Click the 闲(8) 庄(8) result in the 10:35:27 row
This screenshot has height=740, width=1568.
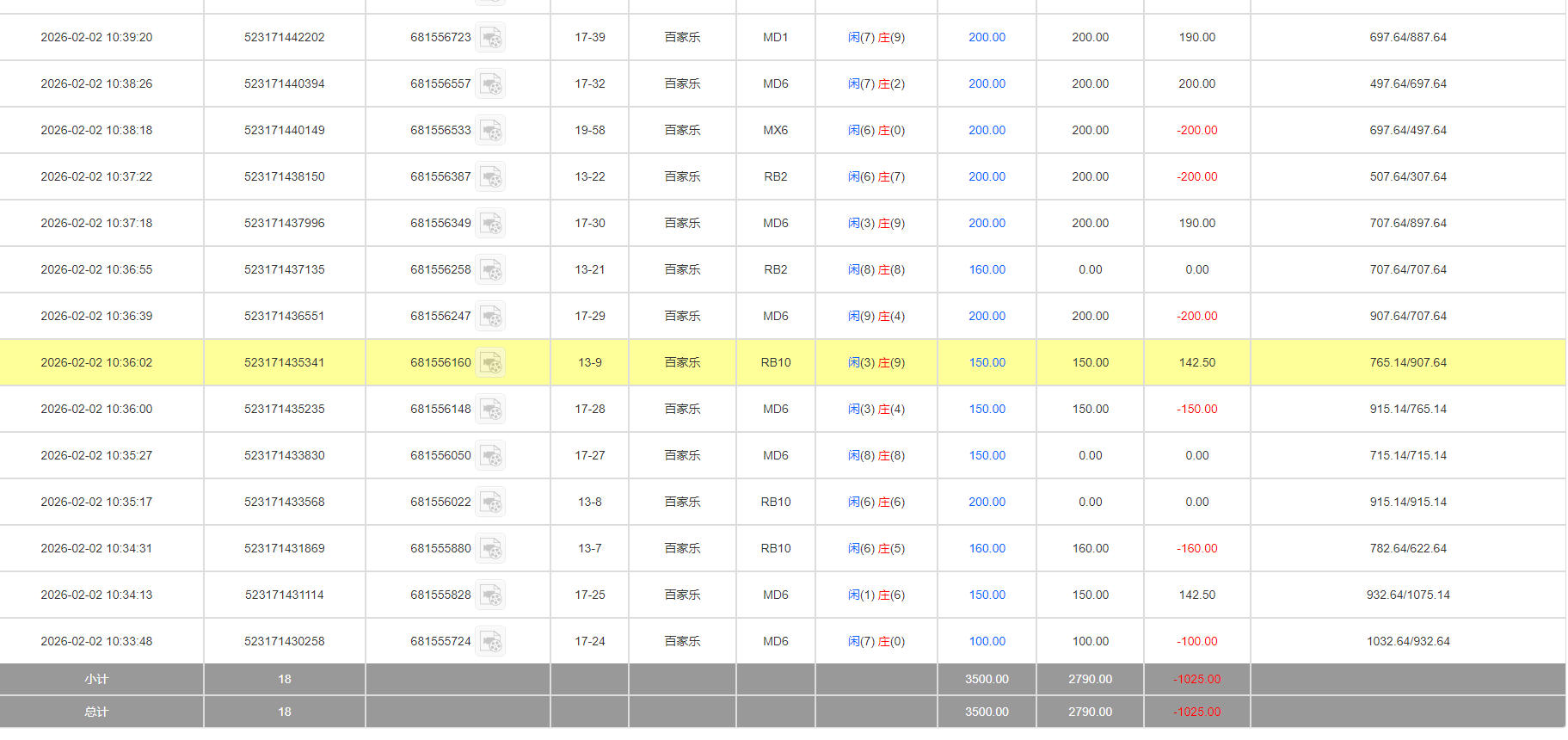coord(876,456)
